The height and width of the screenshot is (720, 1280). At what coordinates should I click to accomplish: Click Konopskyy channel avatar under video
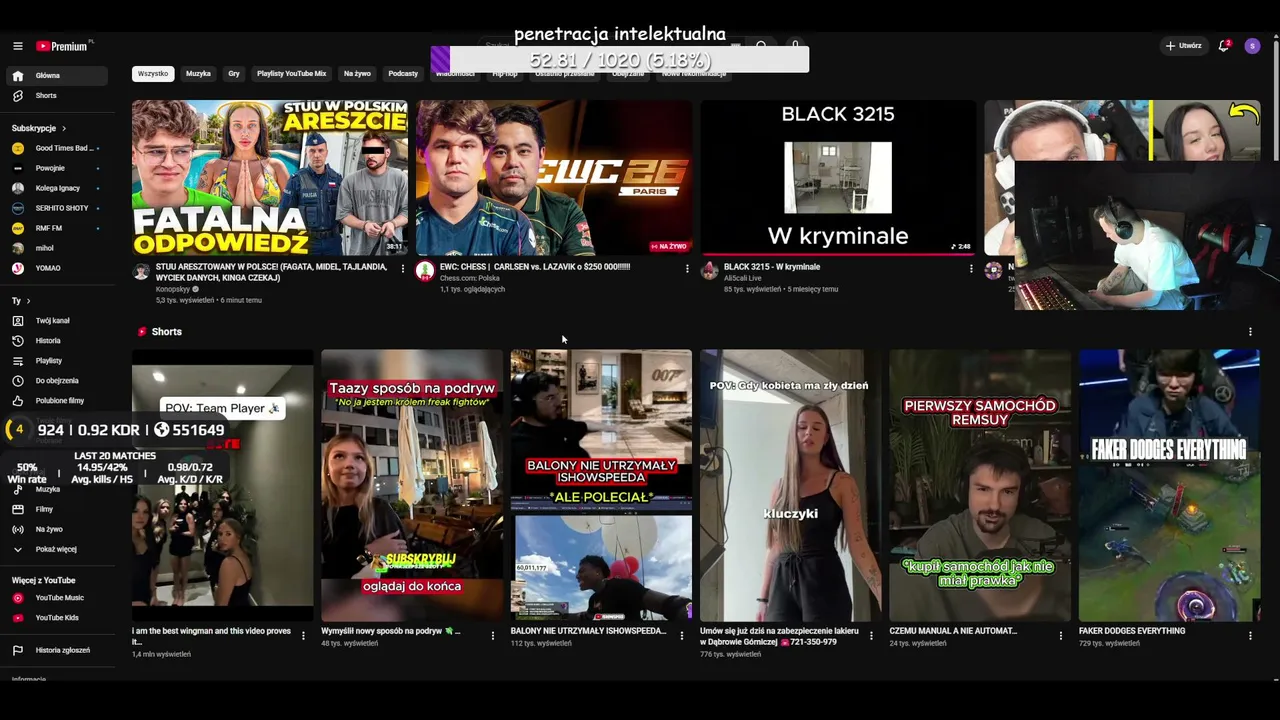pyautogui.click(x=141, y=271)
